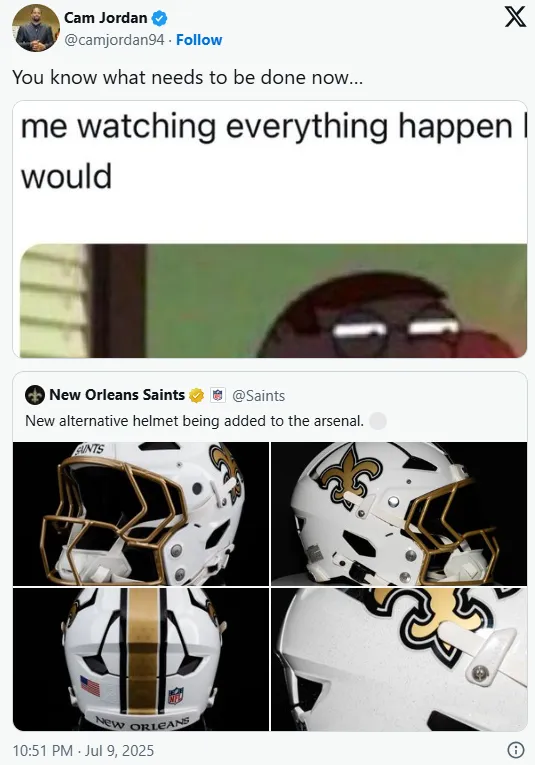The image size is (535, 765).
Task: Click the quoted tweet text about alternative helmet
Action: click(x=195, y=421)
